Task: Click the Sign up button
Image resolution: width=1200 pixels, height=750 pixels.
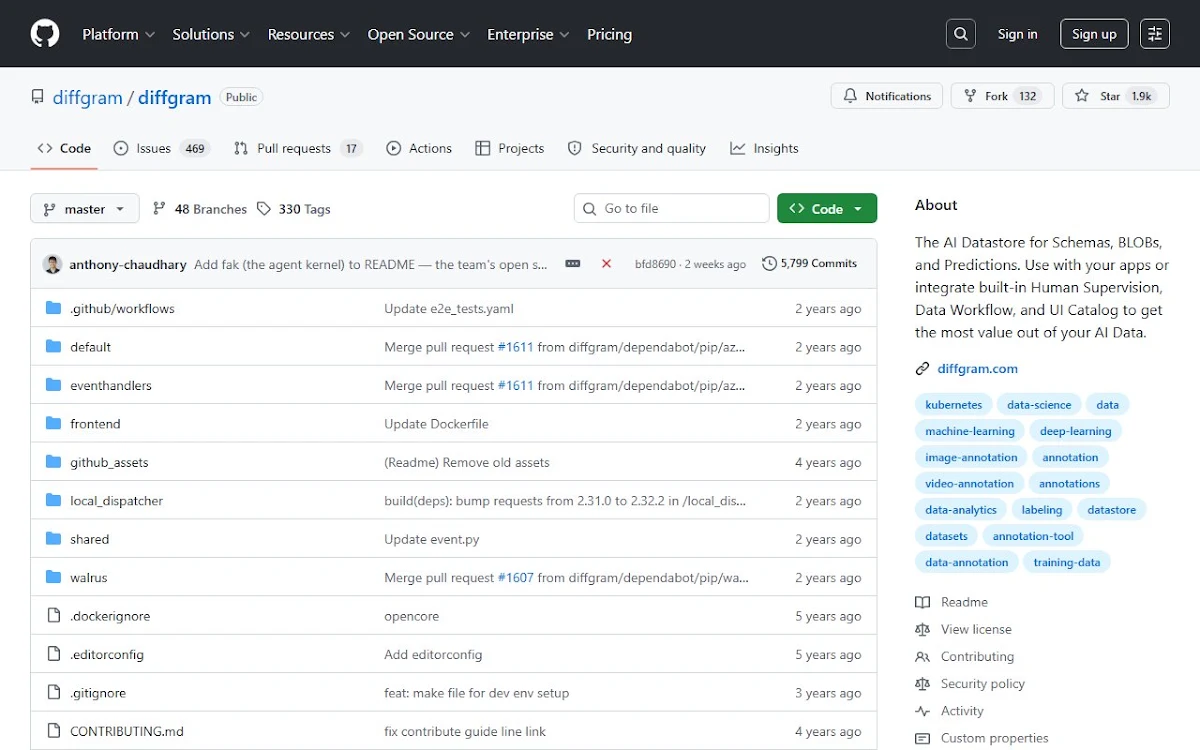Action: [1094, 34]
